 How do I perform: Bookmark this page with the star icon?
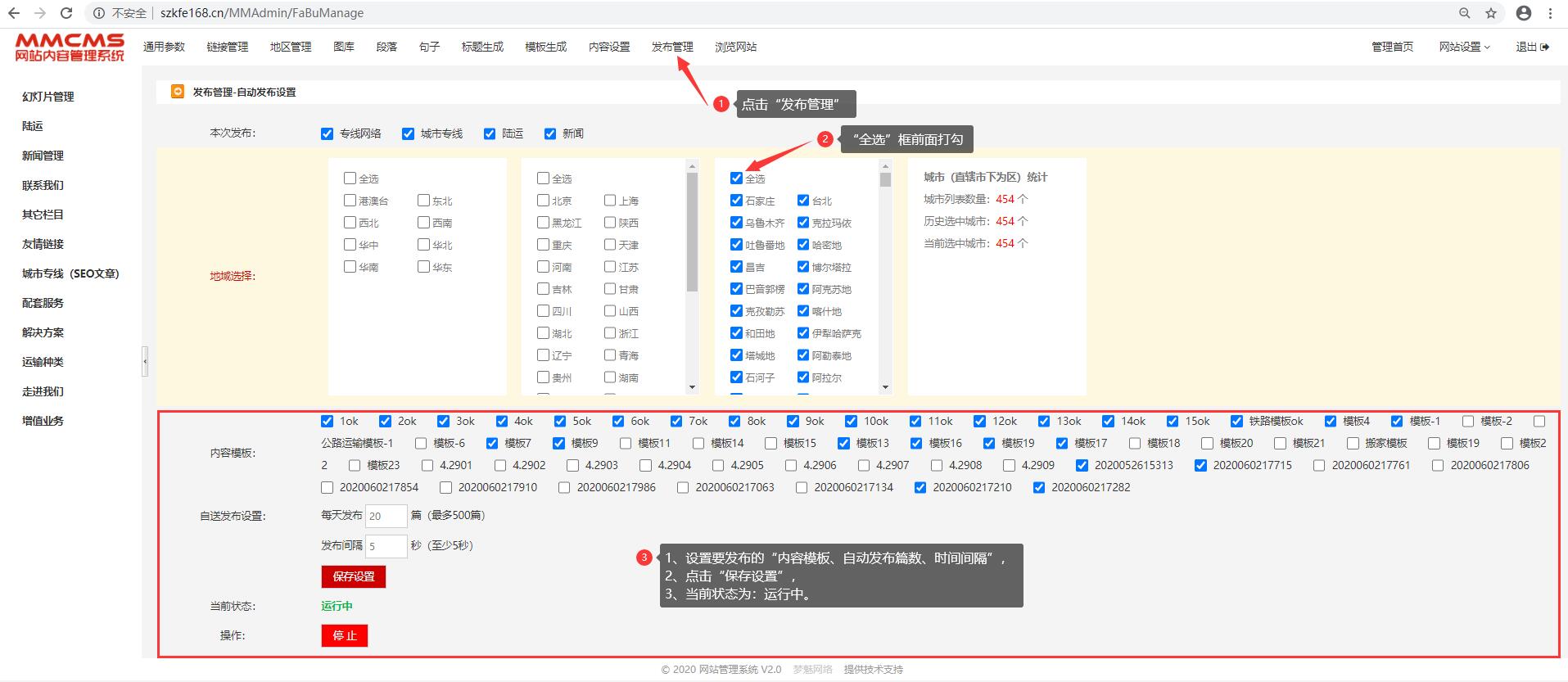[1491, 13]
